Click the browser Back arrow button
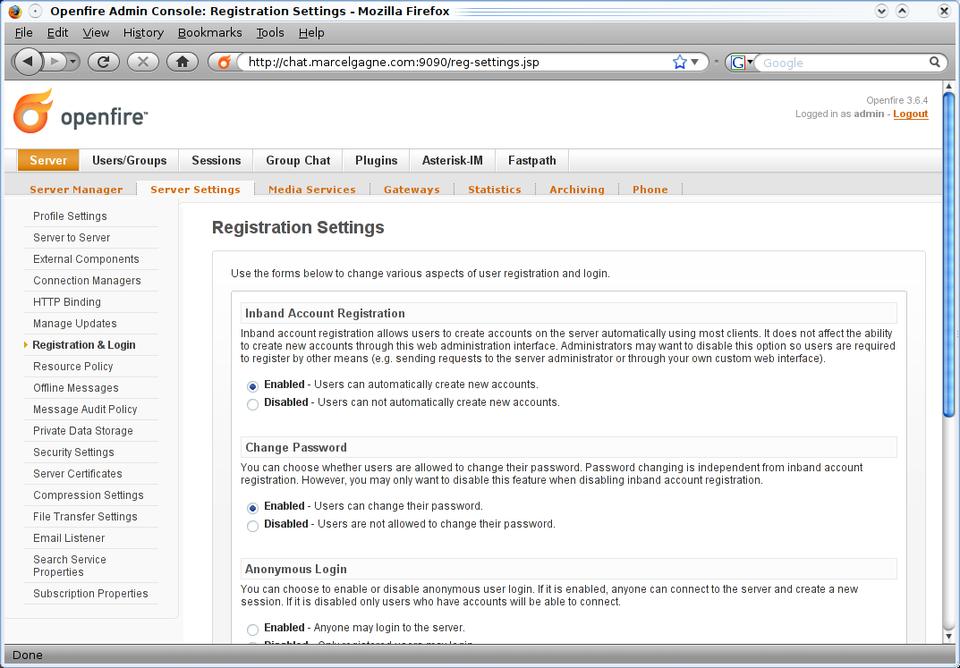Viewport: 960px width, 668px height. click(28, 62)
